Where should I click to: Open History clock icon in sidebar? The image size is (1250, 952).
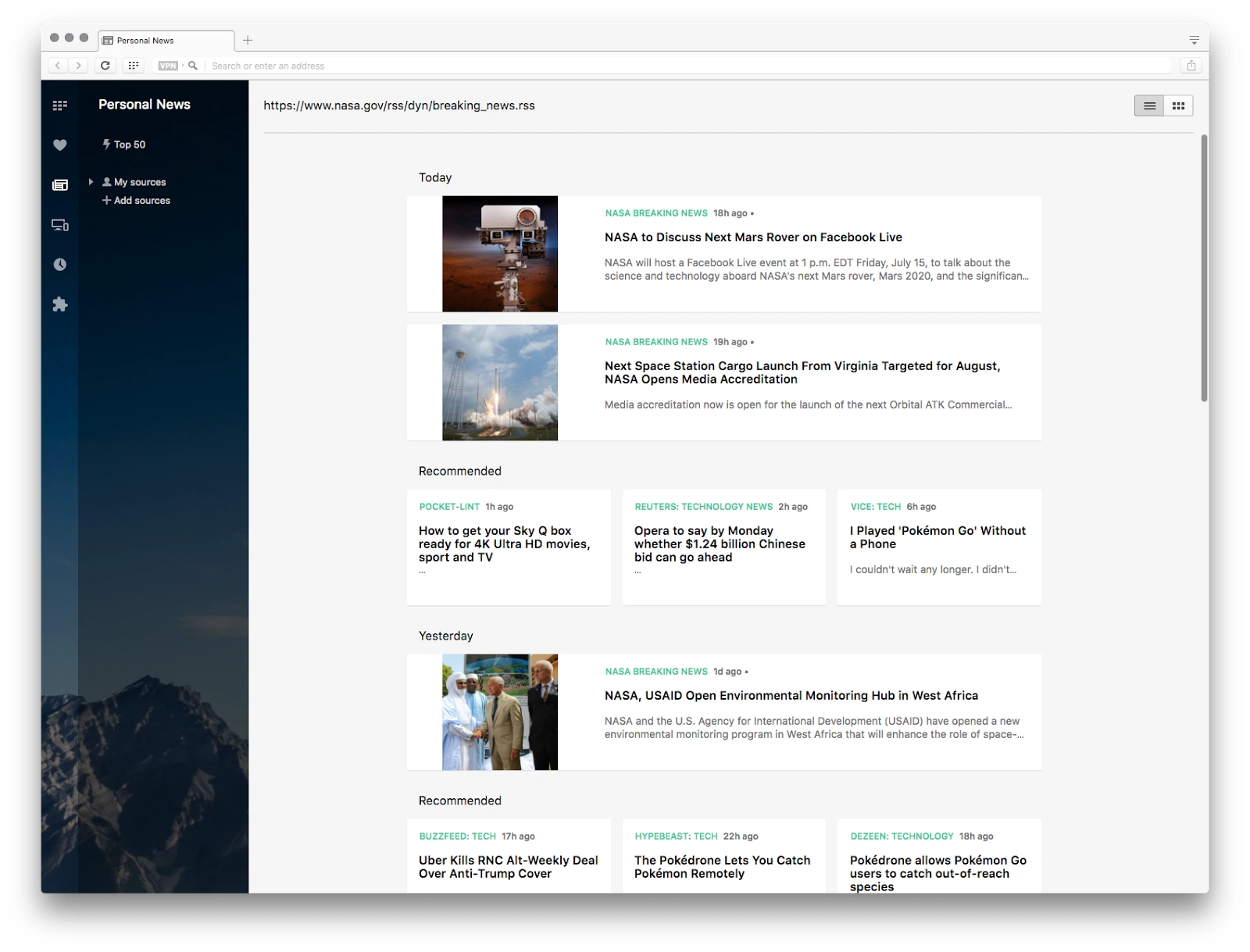pyautogui.click(x=59, y=265)
